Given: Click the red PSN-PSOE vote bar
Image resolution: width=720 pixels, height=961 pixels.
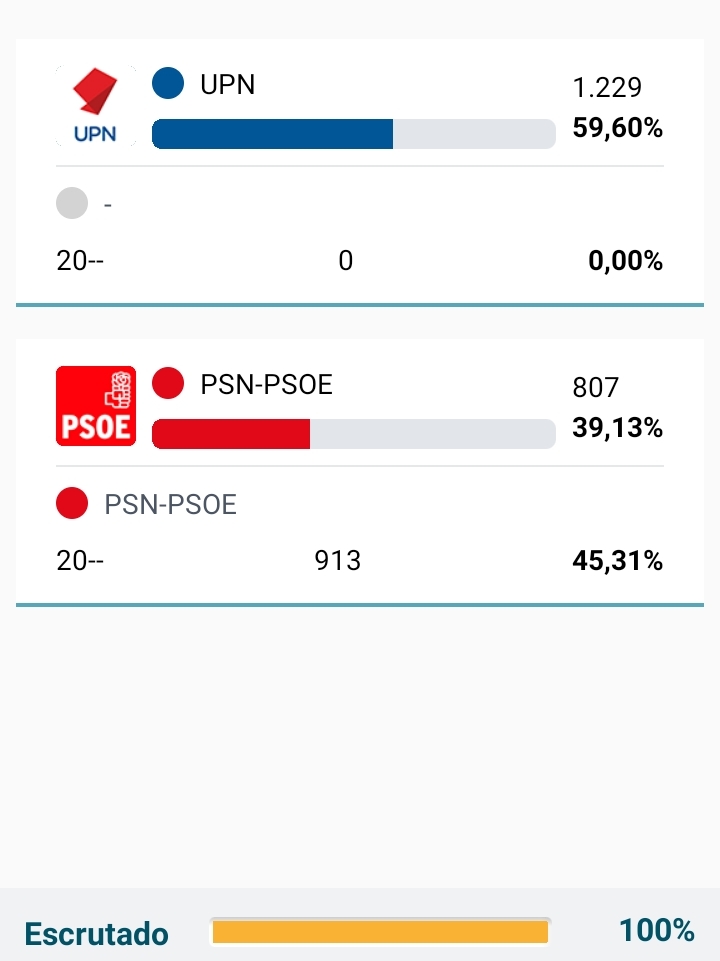Looking at the screenshot, I should click(231, 434).
